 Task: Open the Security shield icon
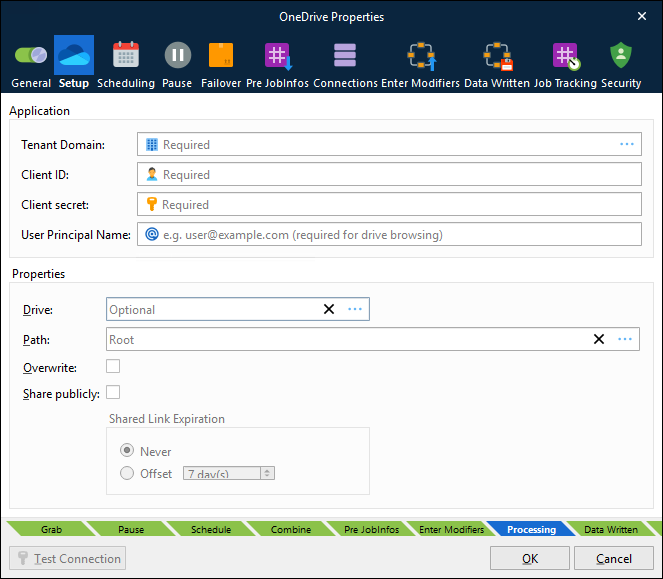[621, 55]
